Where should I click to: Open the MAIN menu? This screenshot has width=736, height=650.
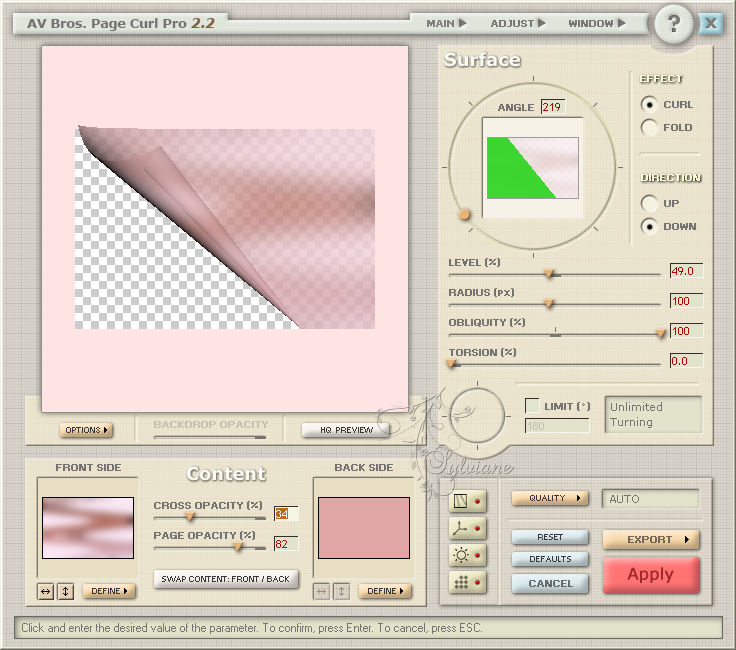click(x=446, y=23)
